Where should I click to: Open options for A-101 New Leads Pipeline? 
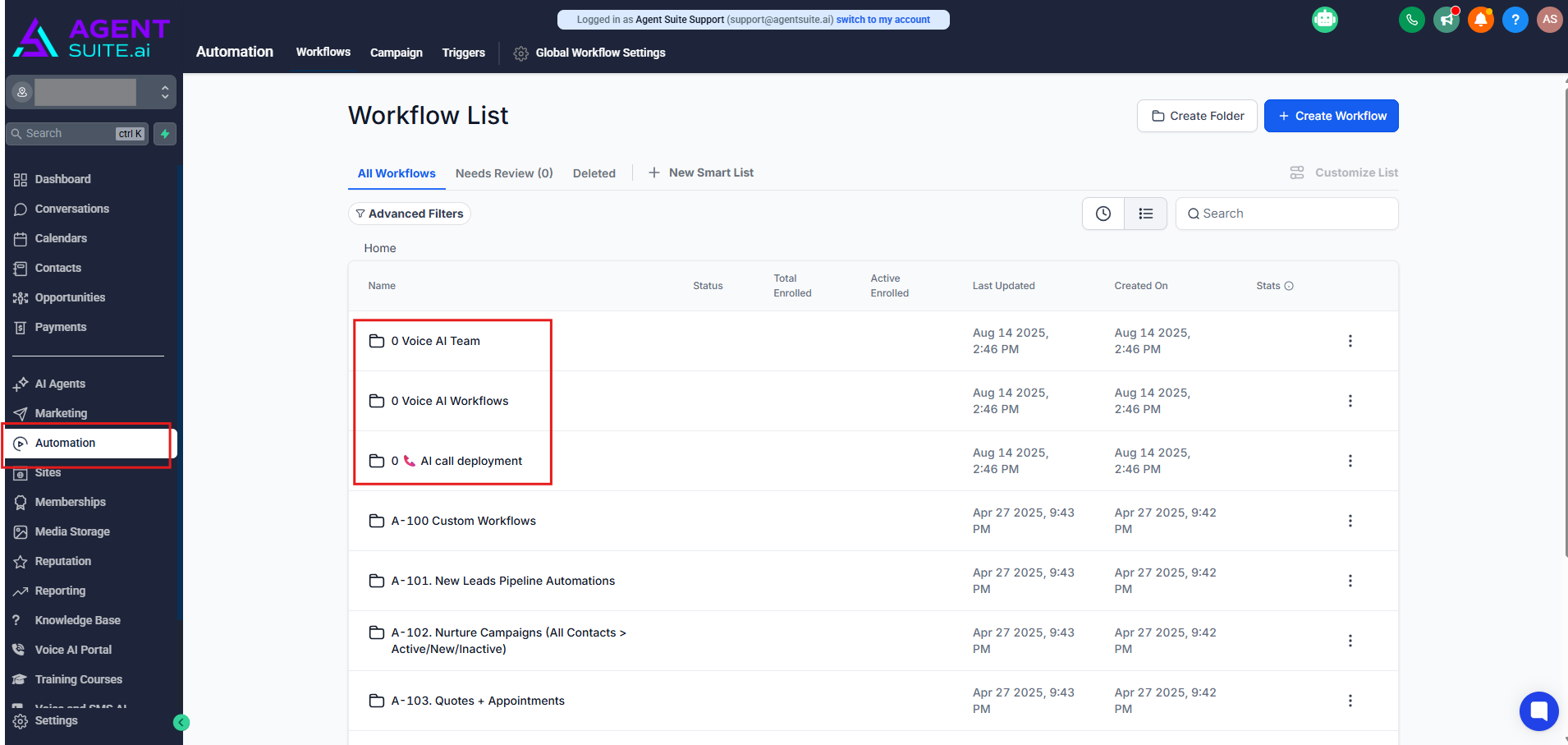1350,581
